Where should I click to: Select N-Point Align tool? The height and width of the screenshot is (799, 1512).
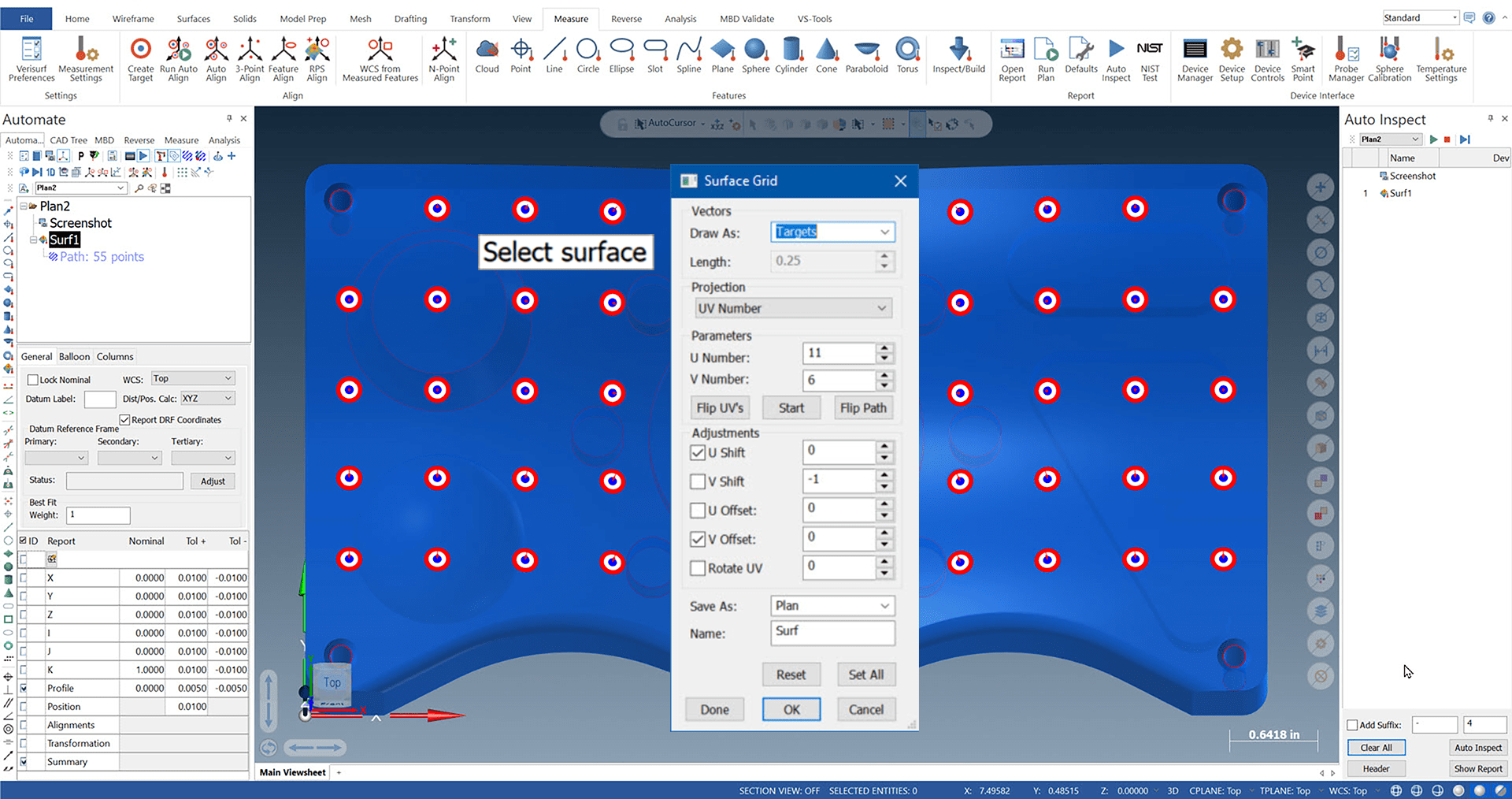(x=444, y=59)
